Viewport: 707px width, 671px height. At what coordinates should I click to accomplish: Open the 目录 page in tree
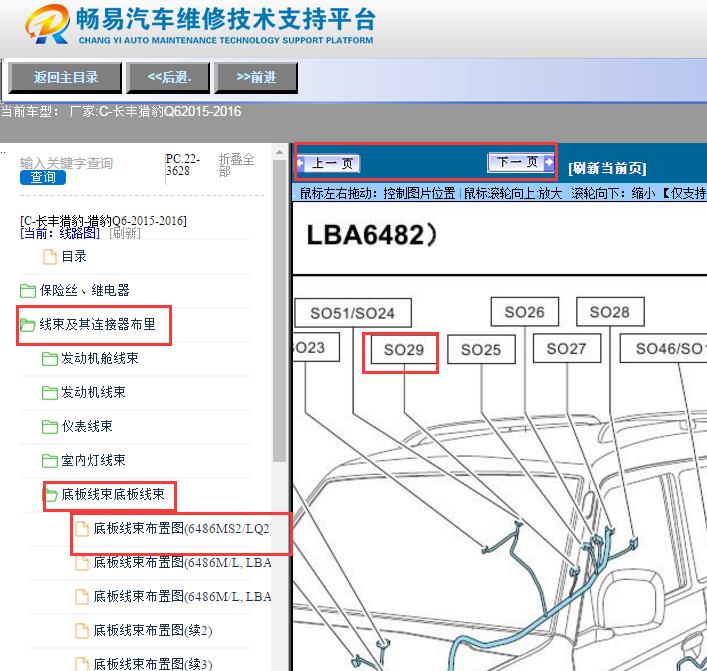74,256
